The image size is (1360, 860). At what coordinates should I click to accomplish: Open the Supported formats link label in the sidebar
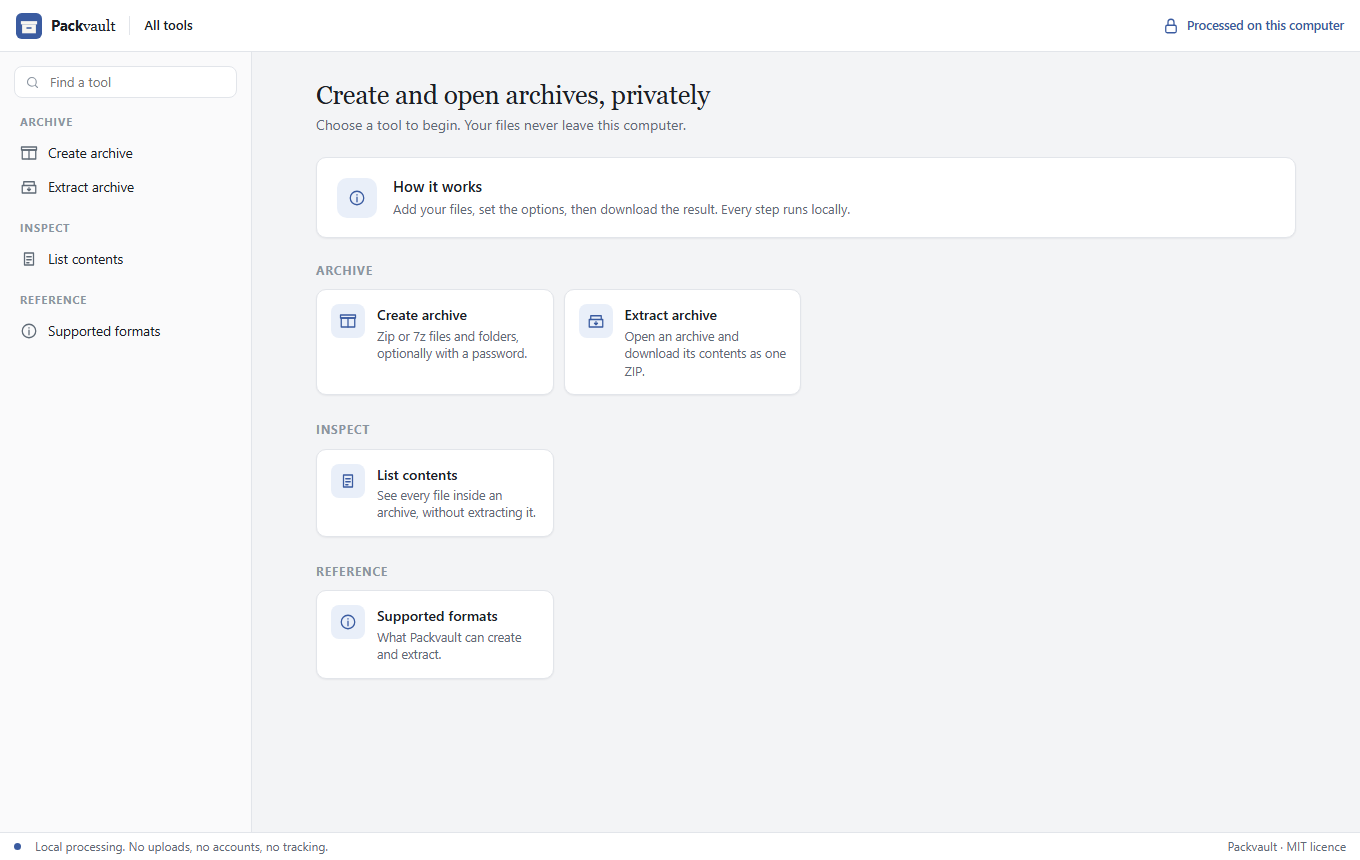coord(104,331)
